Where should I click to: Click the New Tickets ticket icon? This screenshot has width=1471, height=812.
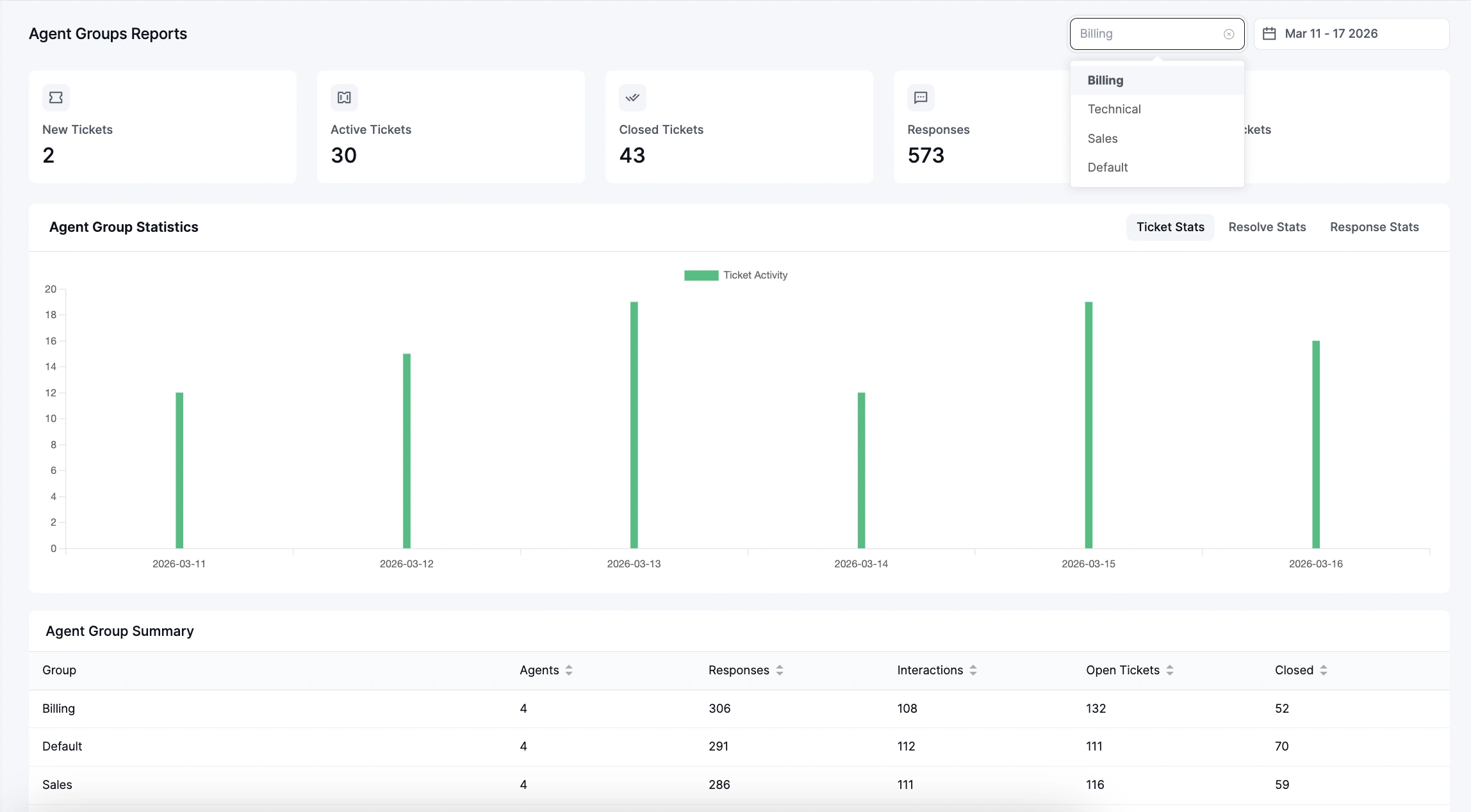pos(56,97)
